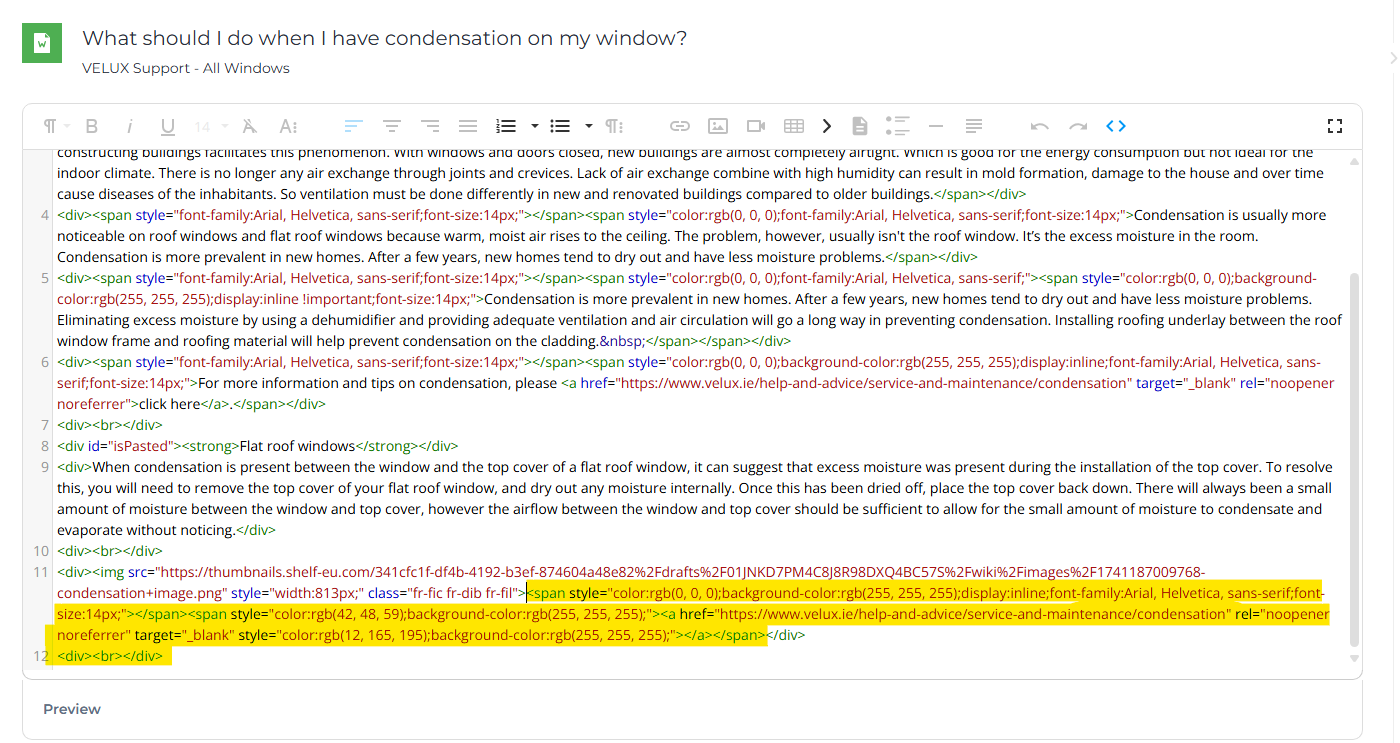
Task: Toggle Code View in editor toolbar
Action: [1115, 126]
